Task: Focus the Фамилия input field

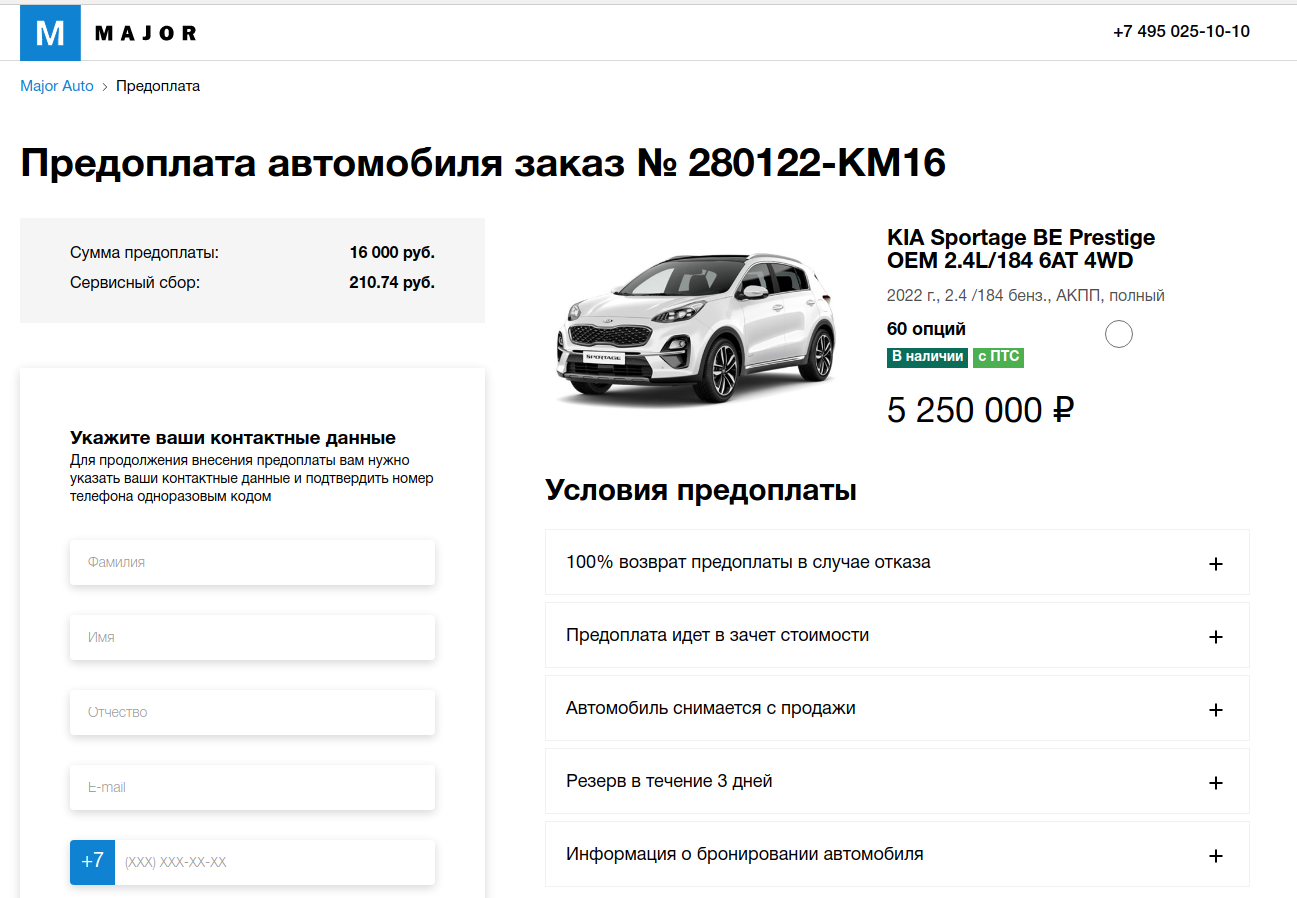Action: pos(252,562)
